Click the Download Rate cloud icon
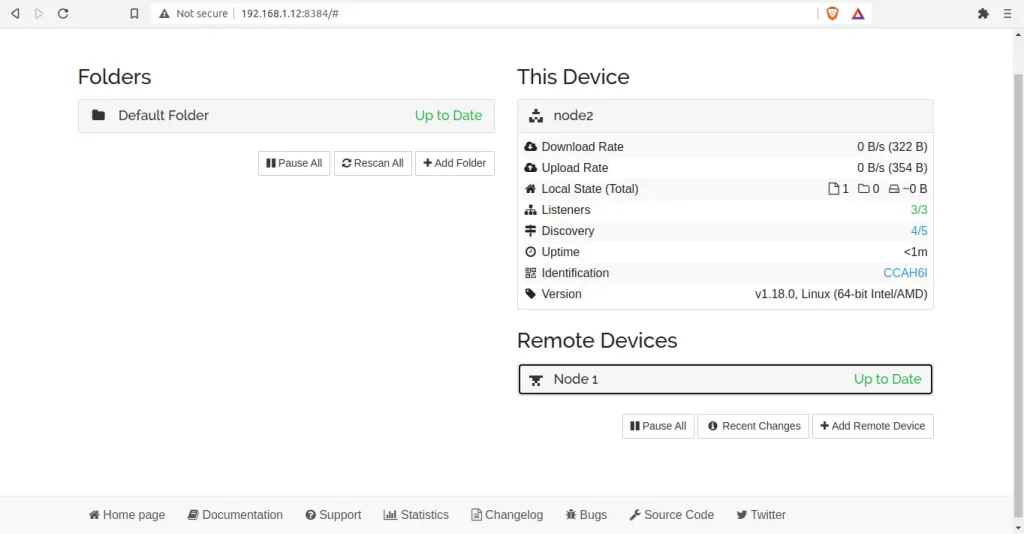Screen dimensions: 1024x534 [x=530, y=147]
